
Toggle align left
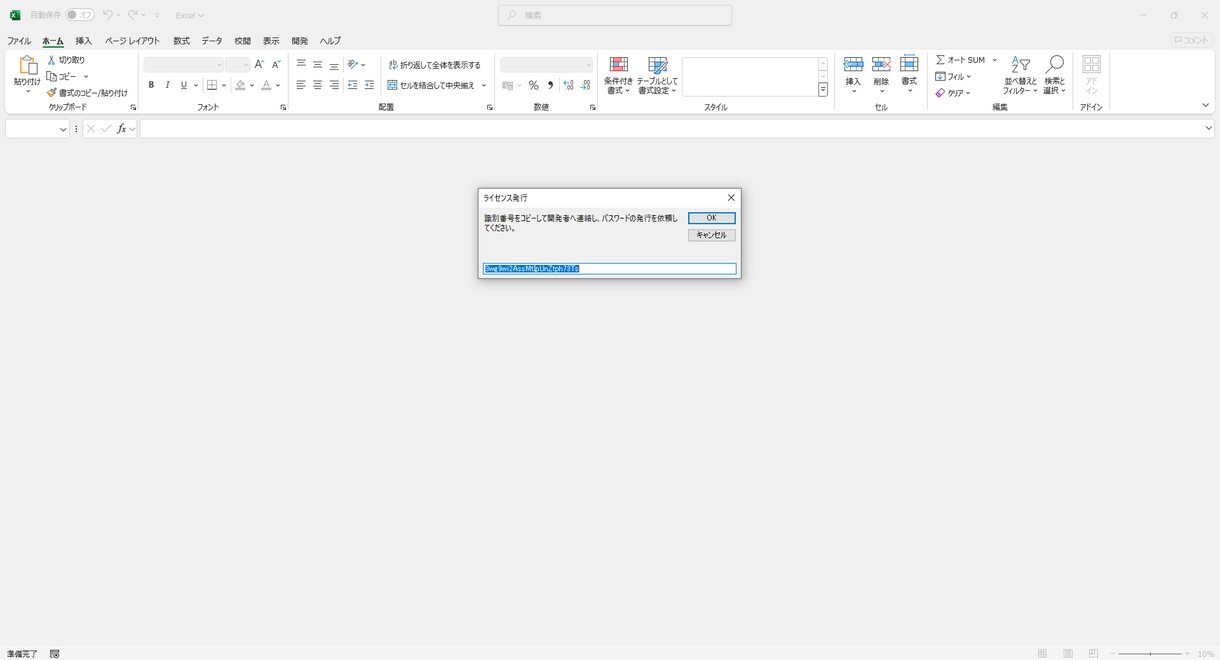point(301,85)
